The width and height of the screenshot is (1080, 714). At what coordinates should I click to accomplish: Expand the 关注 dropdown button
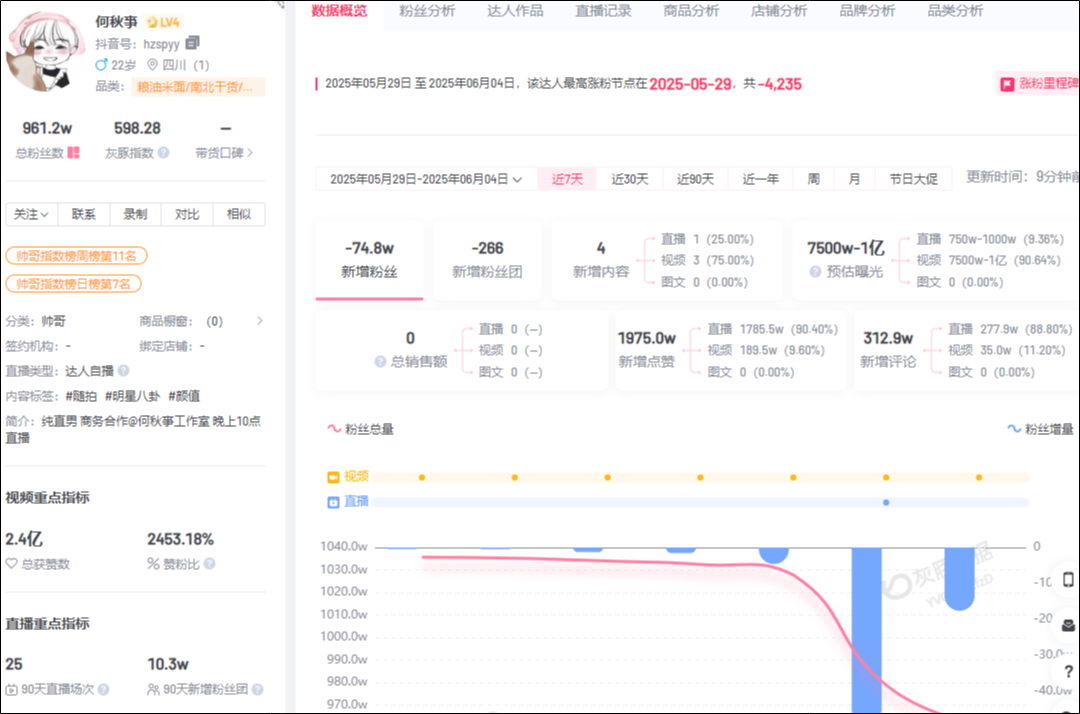(x=32, y=214)
